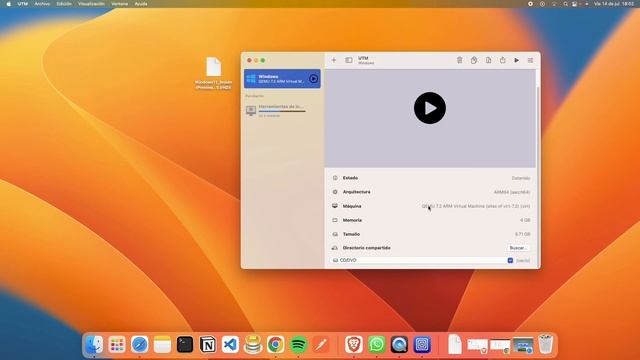The height and width of the screenshot is (360, 640).
Task: Open Spotlight search in menu bar
Action: pyautogui.click(x=565, y=4)
